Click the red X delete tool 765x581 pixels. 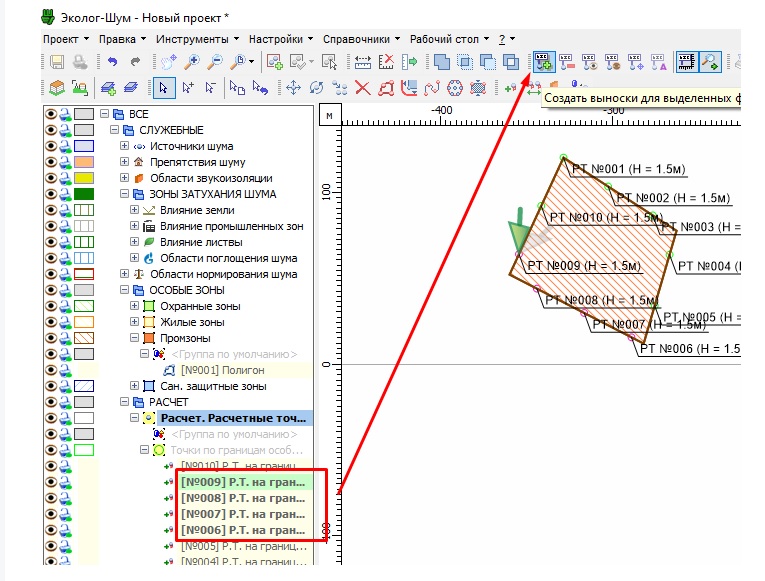point(362,88)
